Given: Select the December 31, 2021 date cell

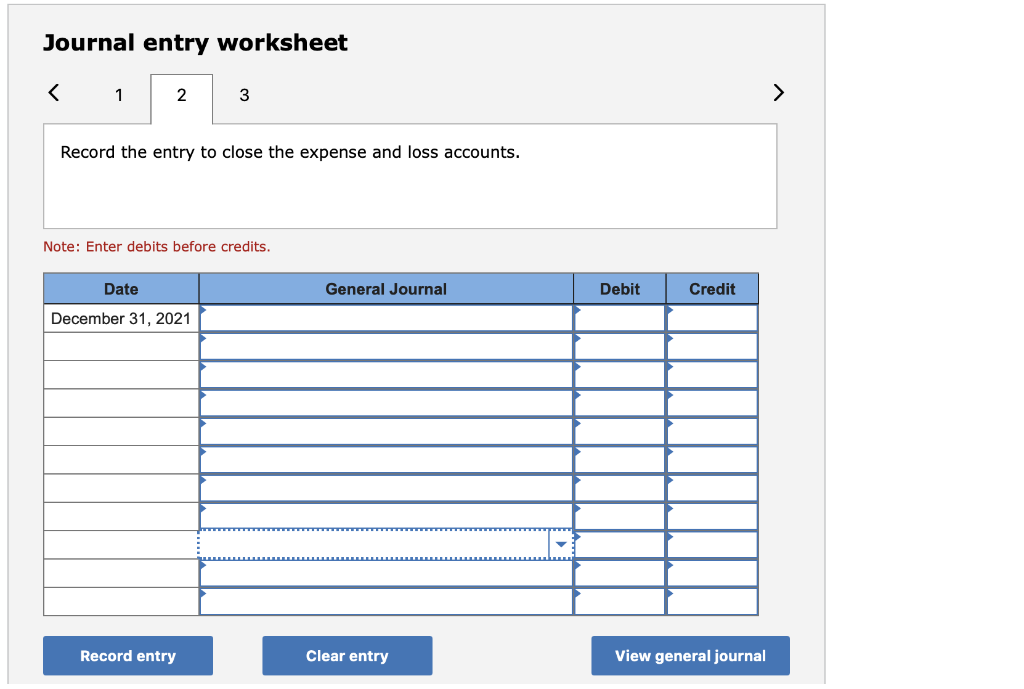Looking at the screenshot, I should tap(120, 317).
